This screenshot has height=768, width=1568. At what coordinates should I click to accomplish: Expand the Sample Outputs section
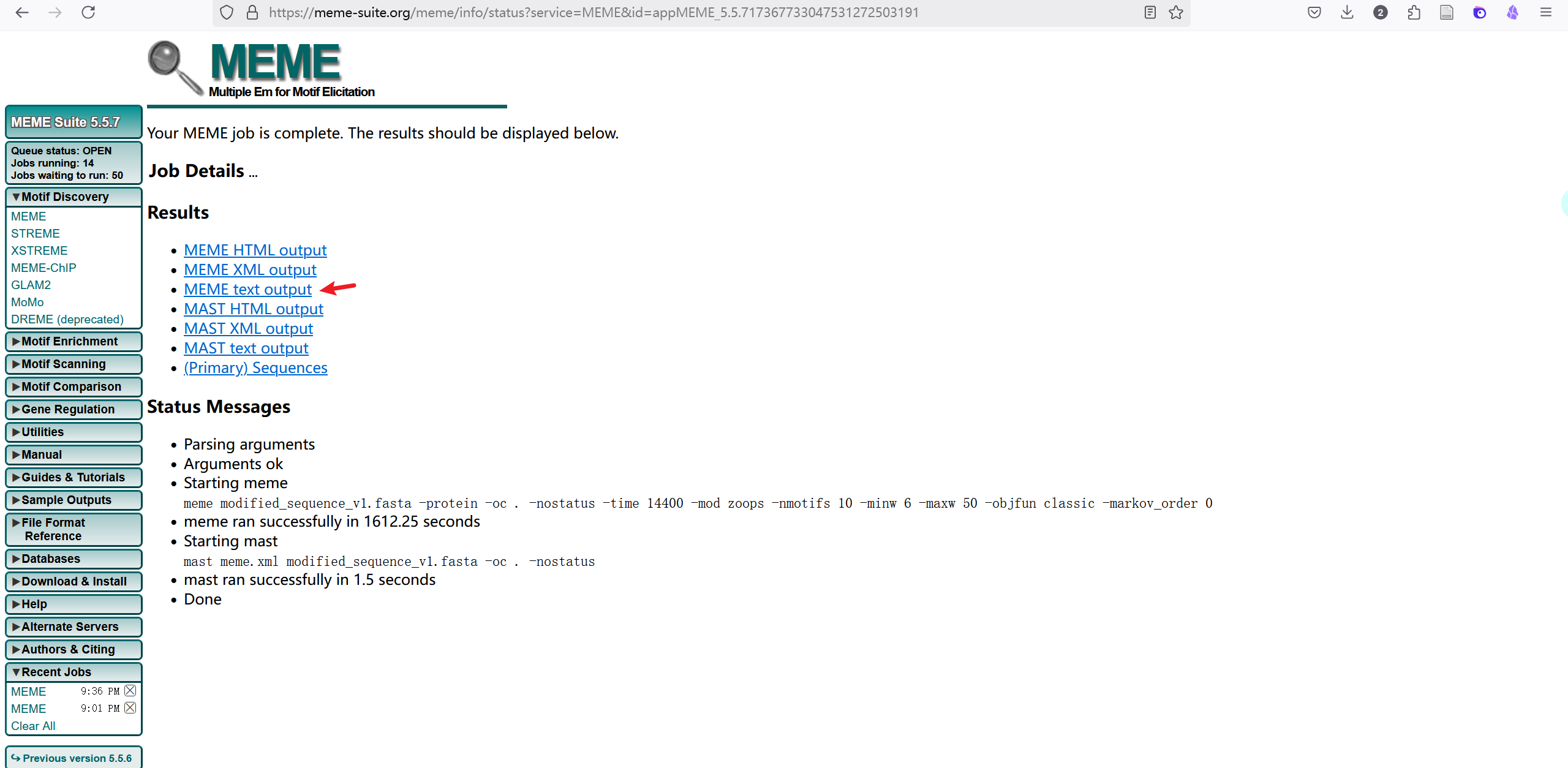point(66,500)
